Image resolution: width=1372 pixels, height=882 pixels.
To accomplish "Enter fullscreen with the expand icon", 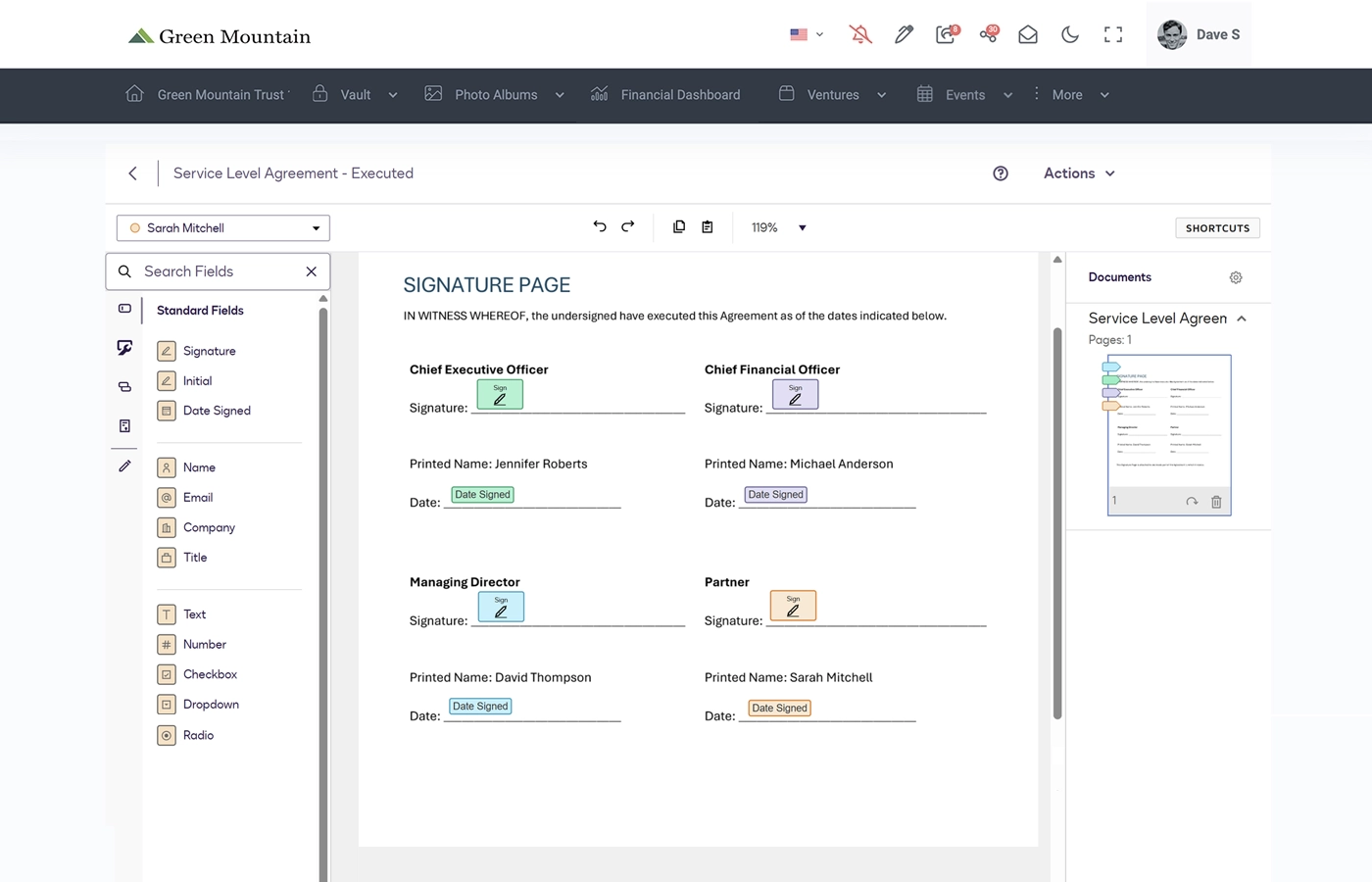I will coord(1113,35).
